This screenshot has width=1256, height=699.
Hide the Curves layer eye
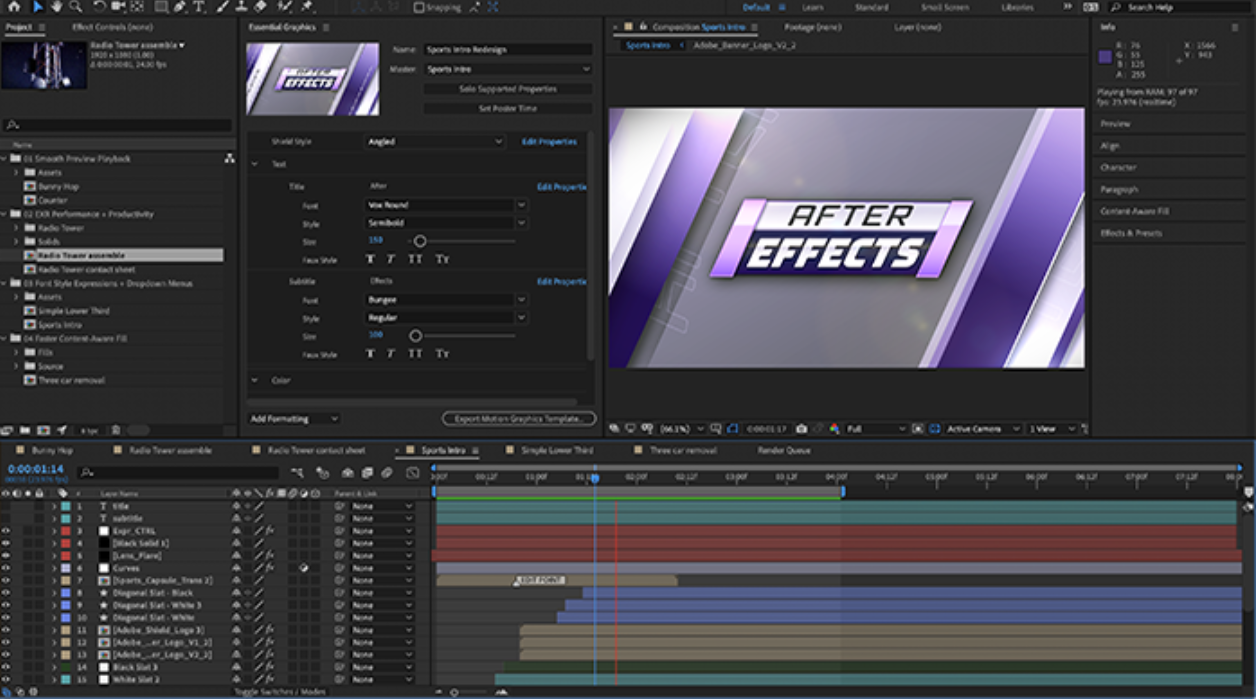6,568
